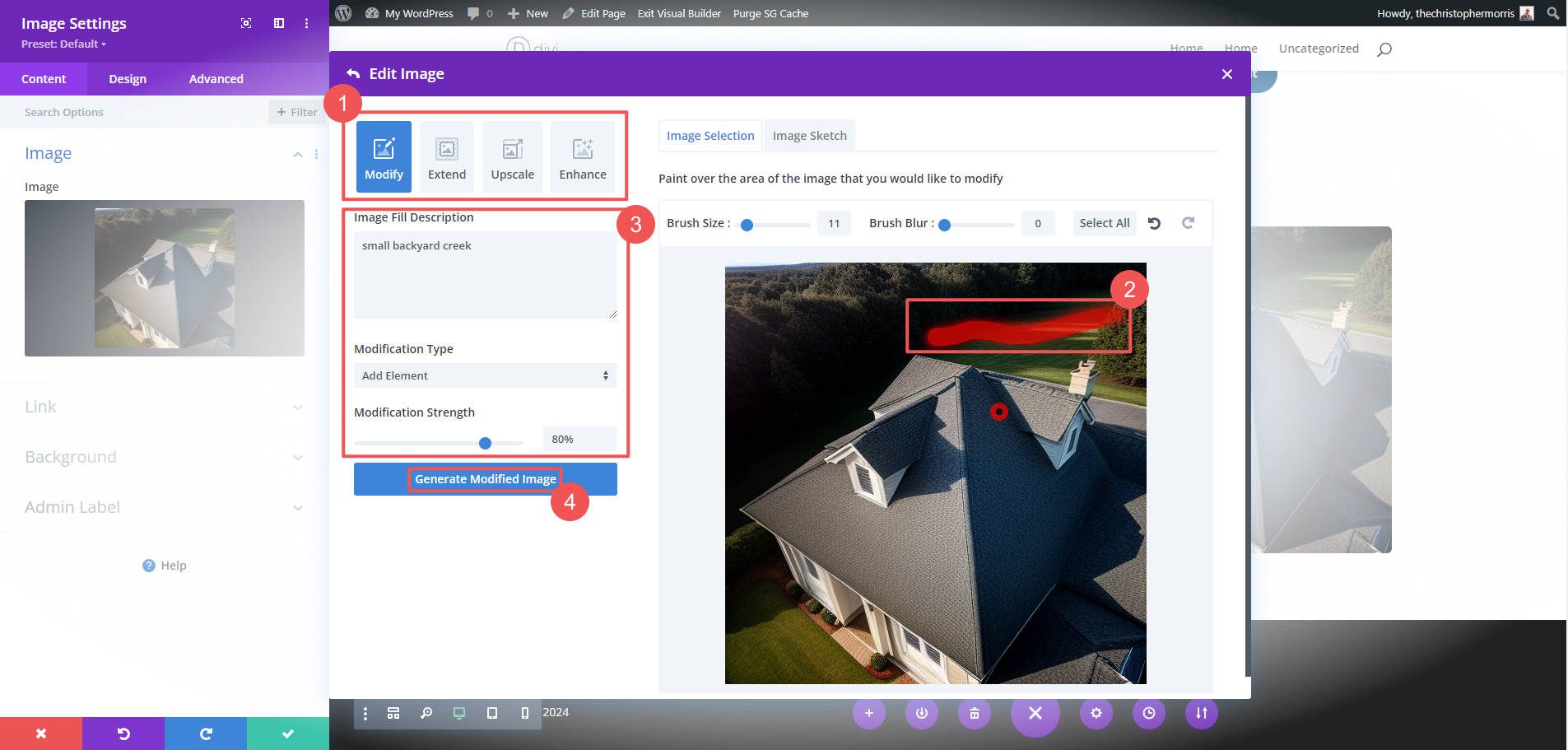1568x750 pixels.
Task: Select the Extend tool
Action: click(x=447, y=156)
